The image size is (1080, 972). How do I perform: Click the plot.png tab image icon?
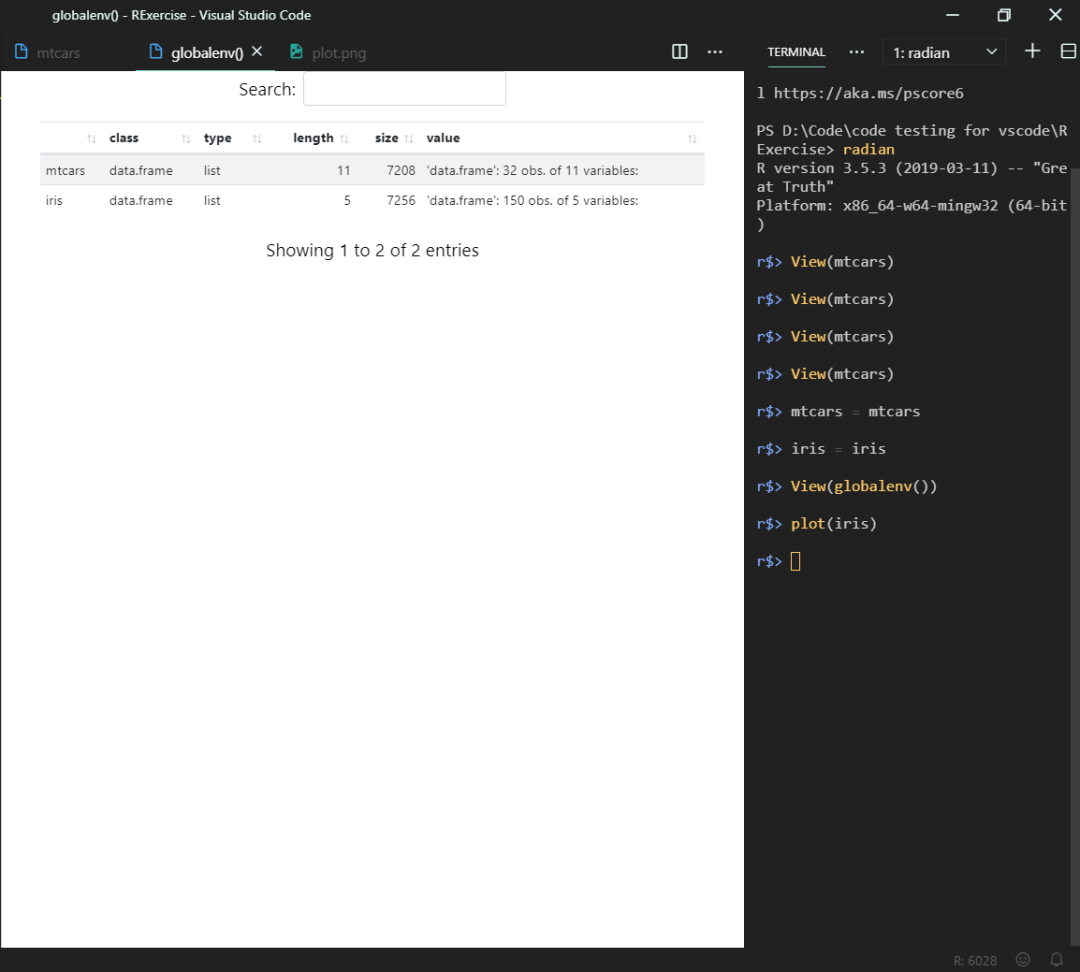click(x=296, y=52)
